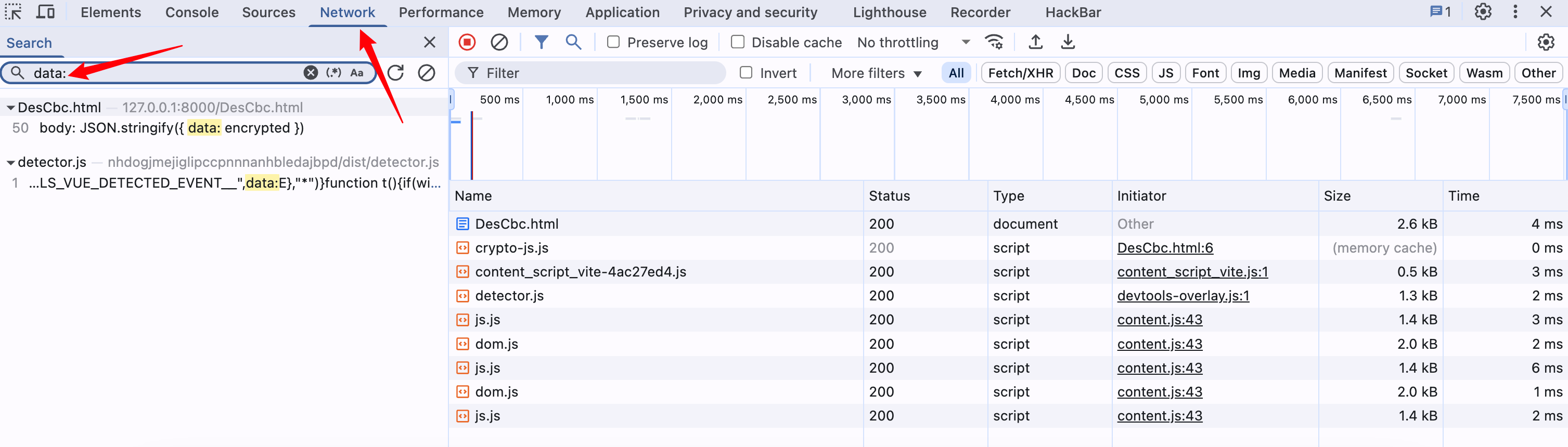Open devtools-overlay.js:1 initiator link
Screen dimensions: 1568x447
point(1183,296)
